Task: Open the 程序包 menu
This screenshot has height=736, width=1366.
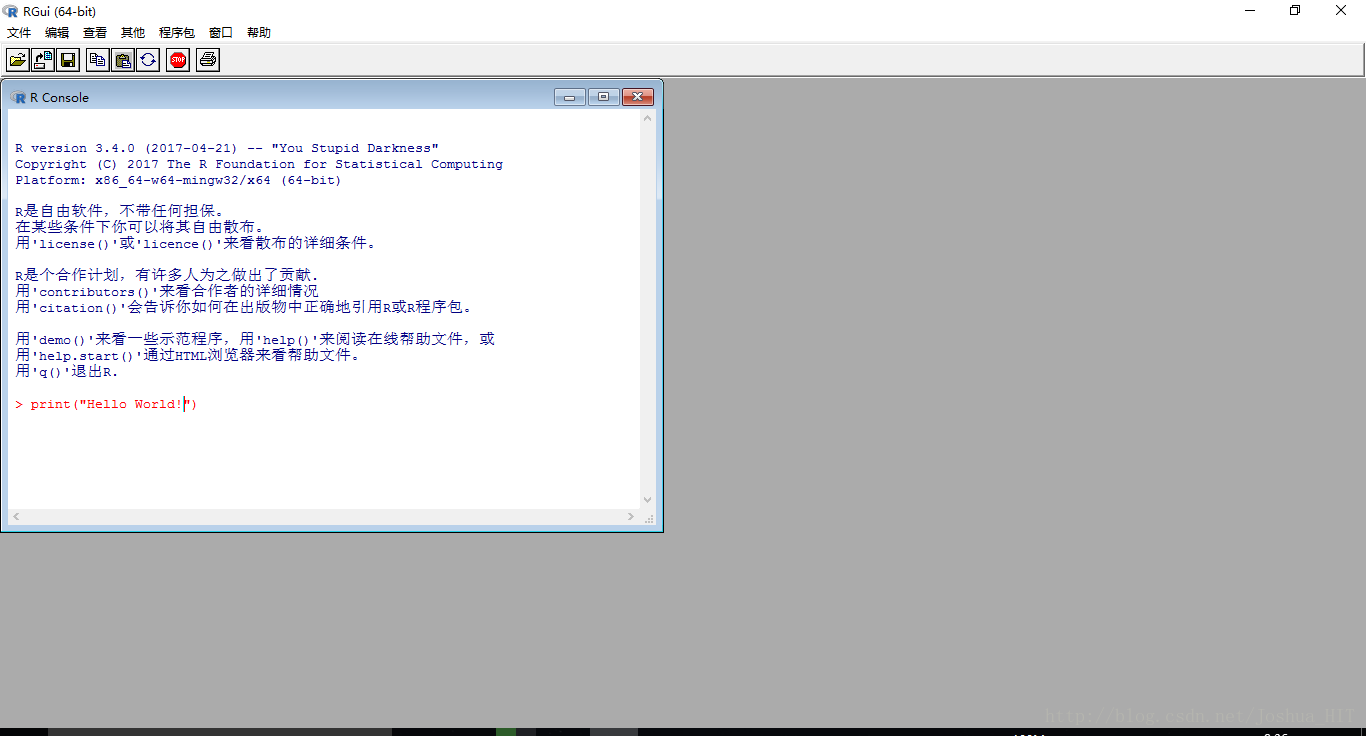Action: coord(177,33)
